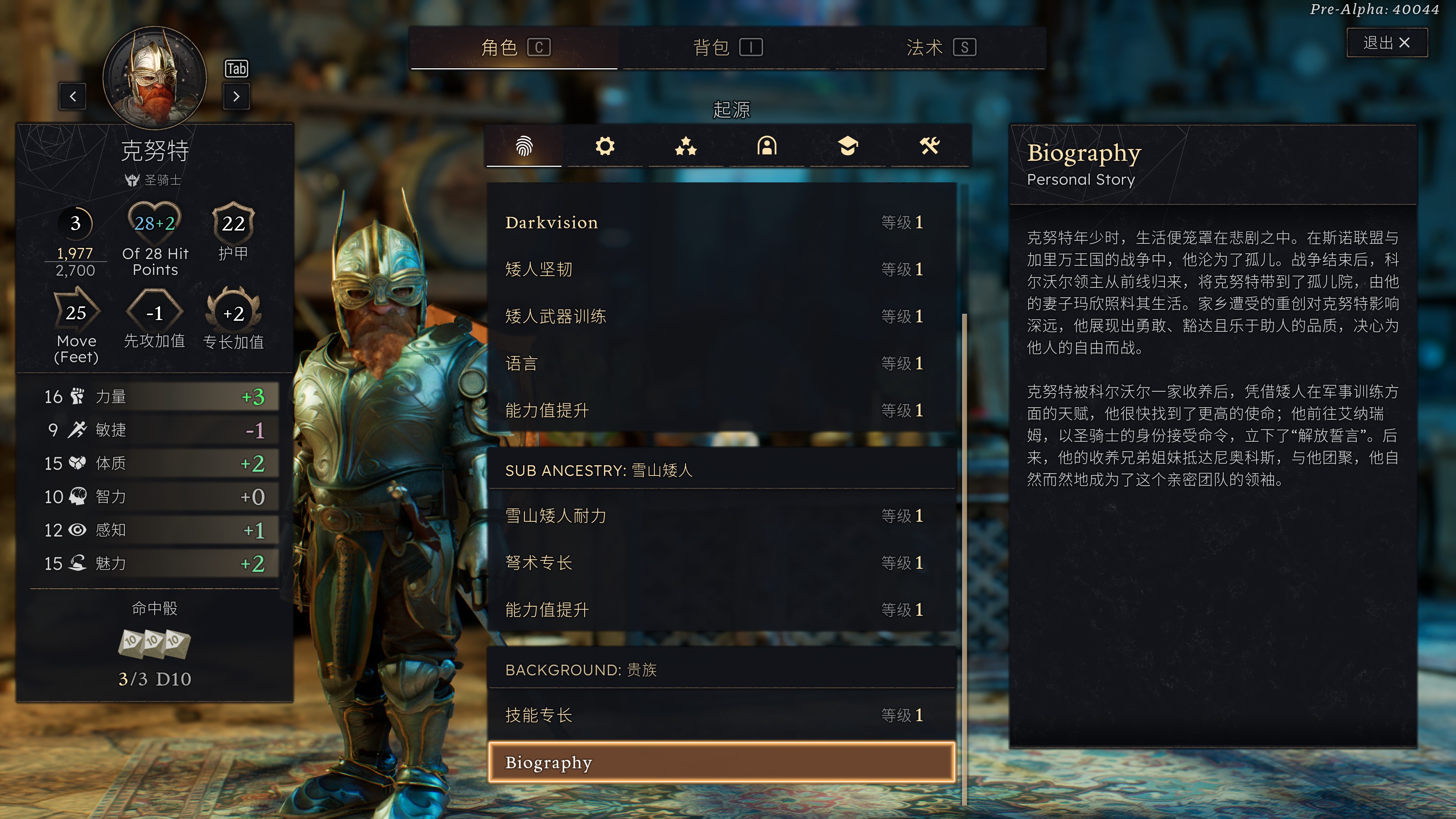This screenshot has height=819, width=1456.
Task: Click the hit dice icons under 命中骰
Action: pyautogui.click(x=154, y=644)
